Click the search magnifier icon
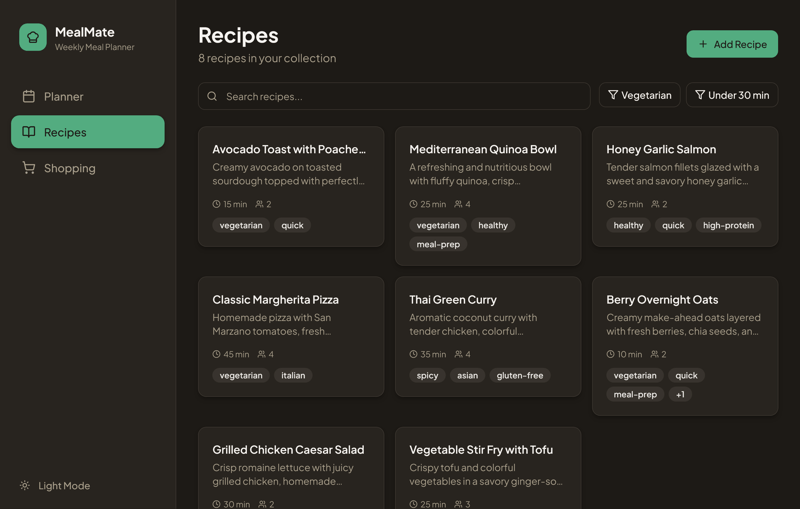 tap(212, 96)
